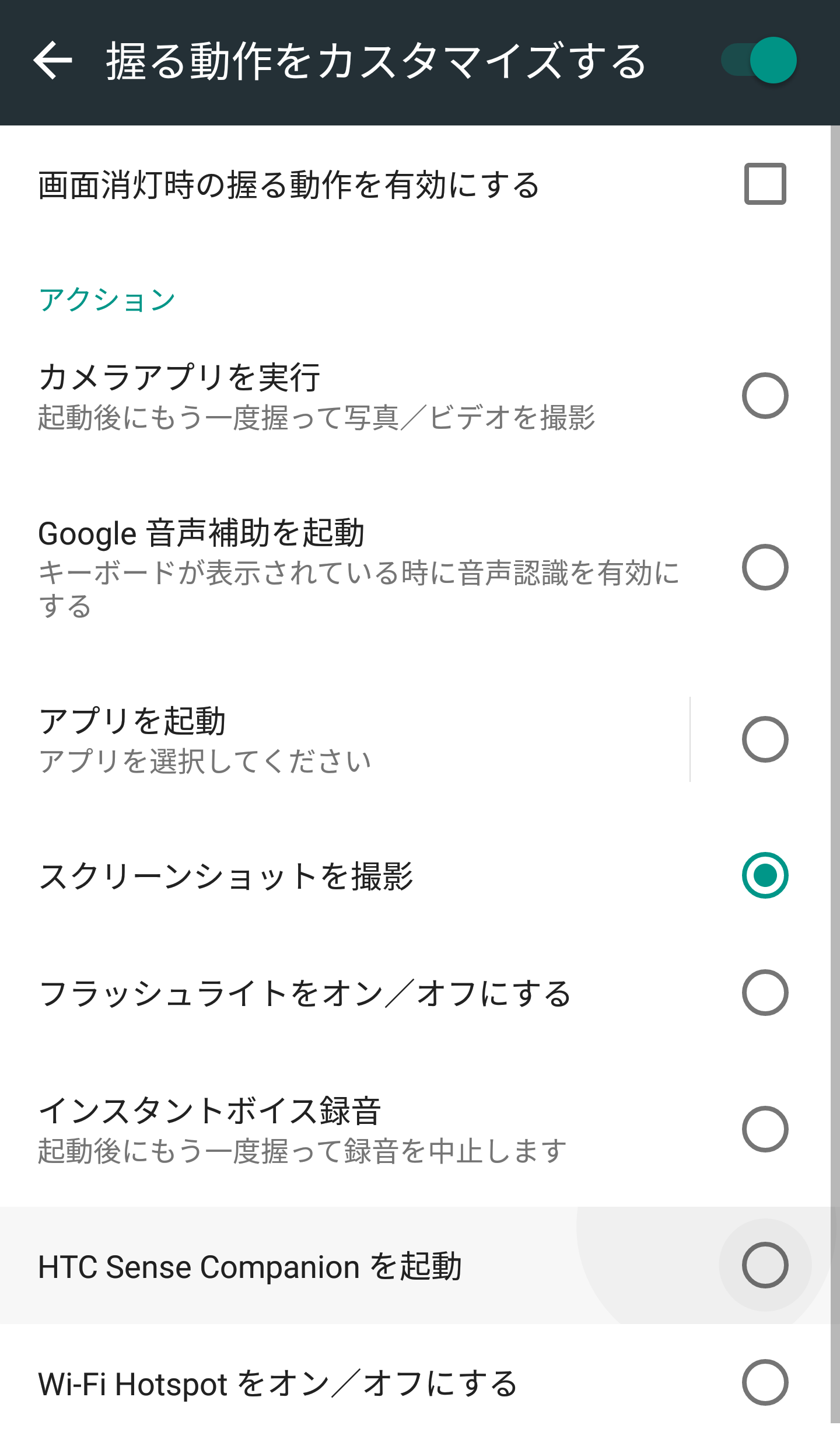
Task: Select Google voice assist radio button
Action: point(765,567)
